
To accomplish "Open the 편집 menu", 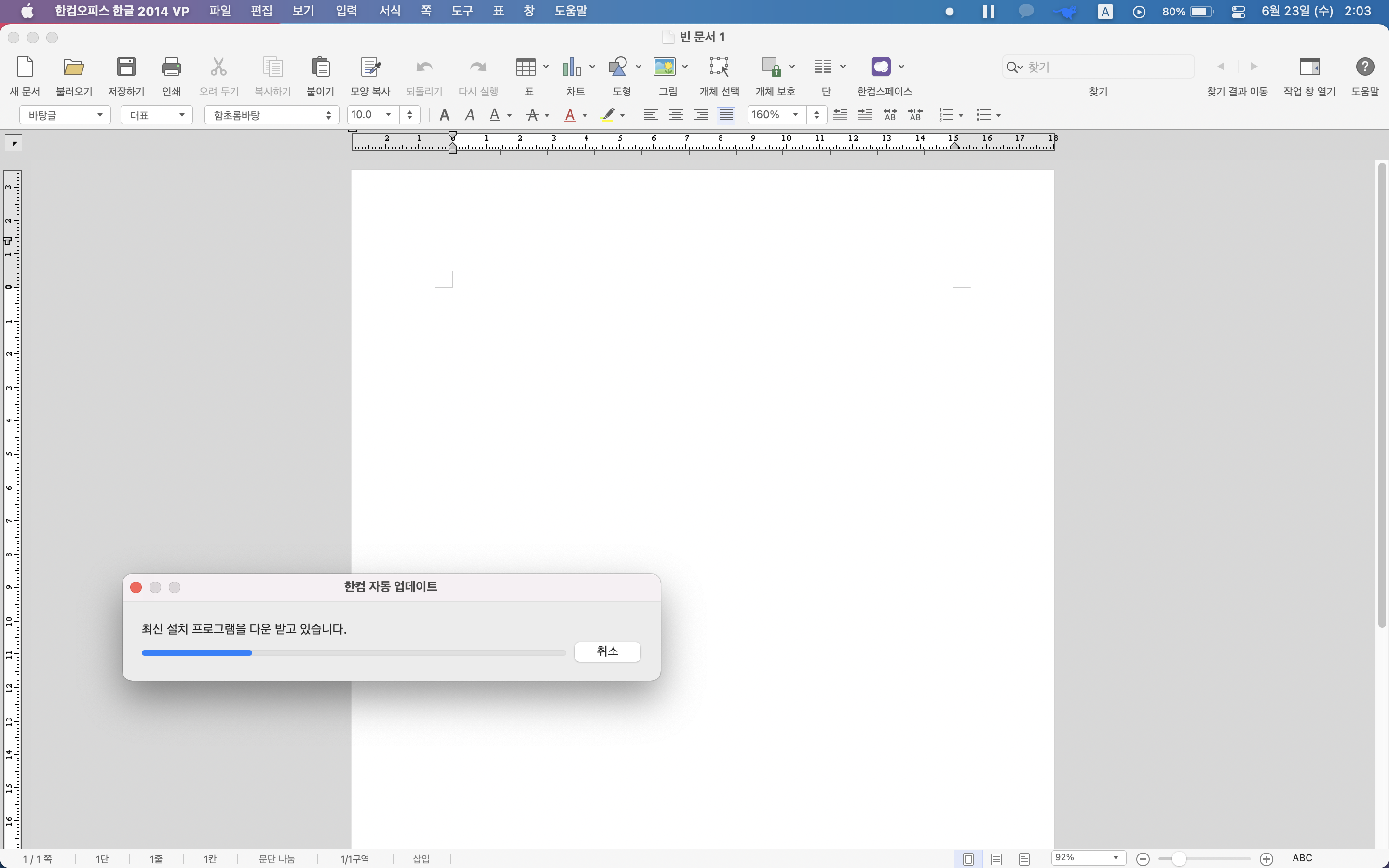I will (262, 11).
